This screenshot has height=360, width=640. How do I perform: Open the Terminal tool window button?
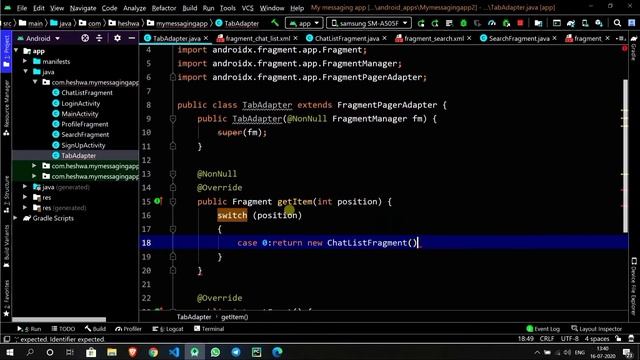click(209, 329)
